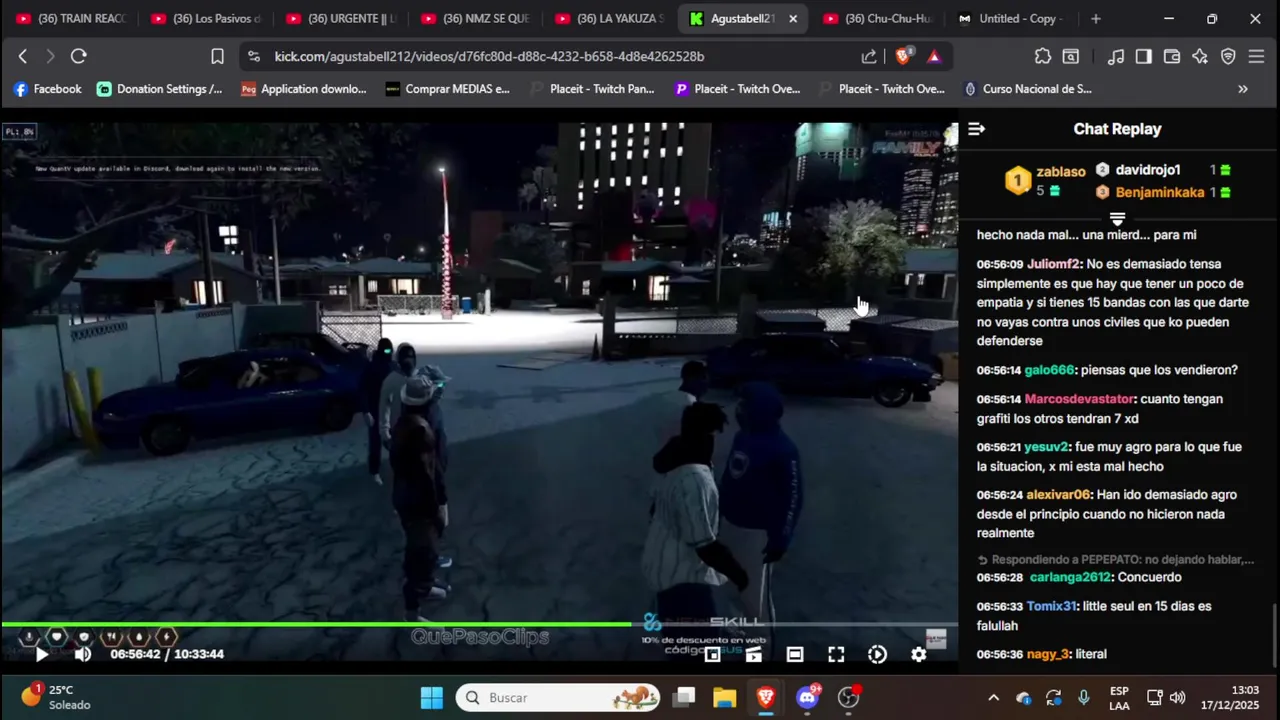Play the Kick video
The height and width of the screenshot is (720, 1280).
click(x=41, y=654)
